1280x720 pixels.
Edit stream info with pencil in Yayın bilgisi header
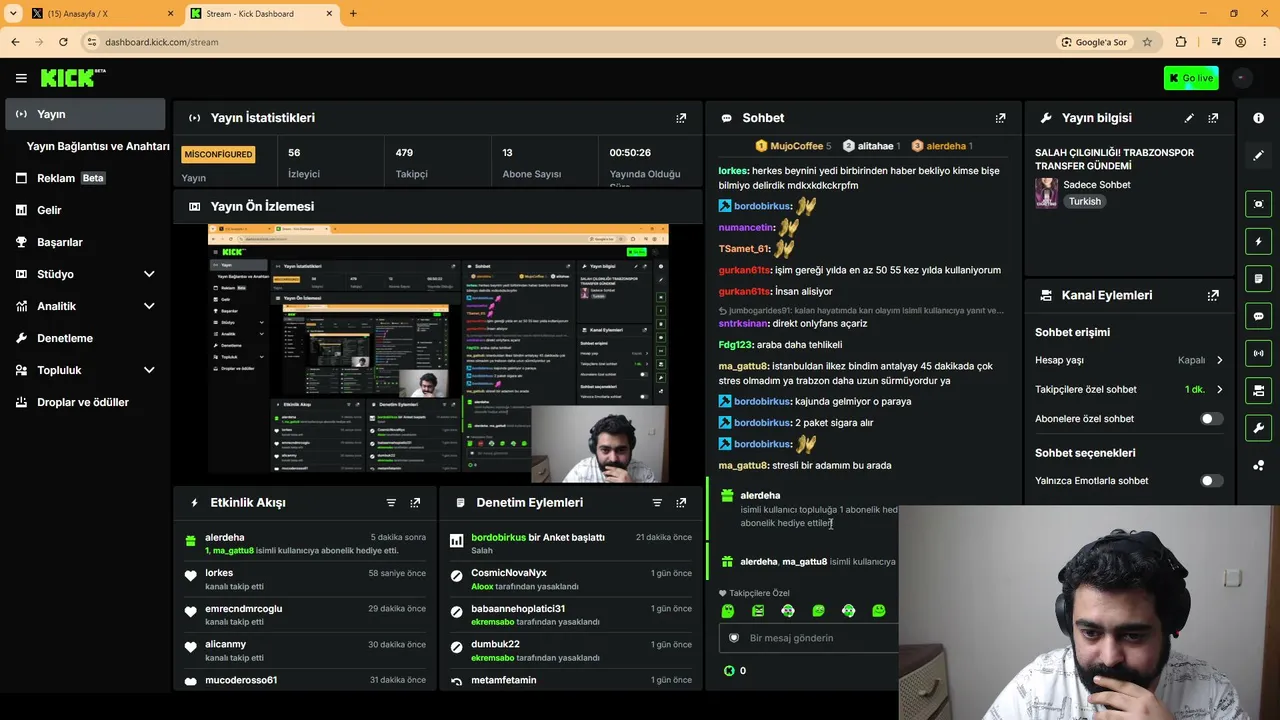point(1189,118)
